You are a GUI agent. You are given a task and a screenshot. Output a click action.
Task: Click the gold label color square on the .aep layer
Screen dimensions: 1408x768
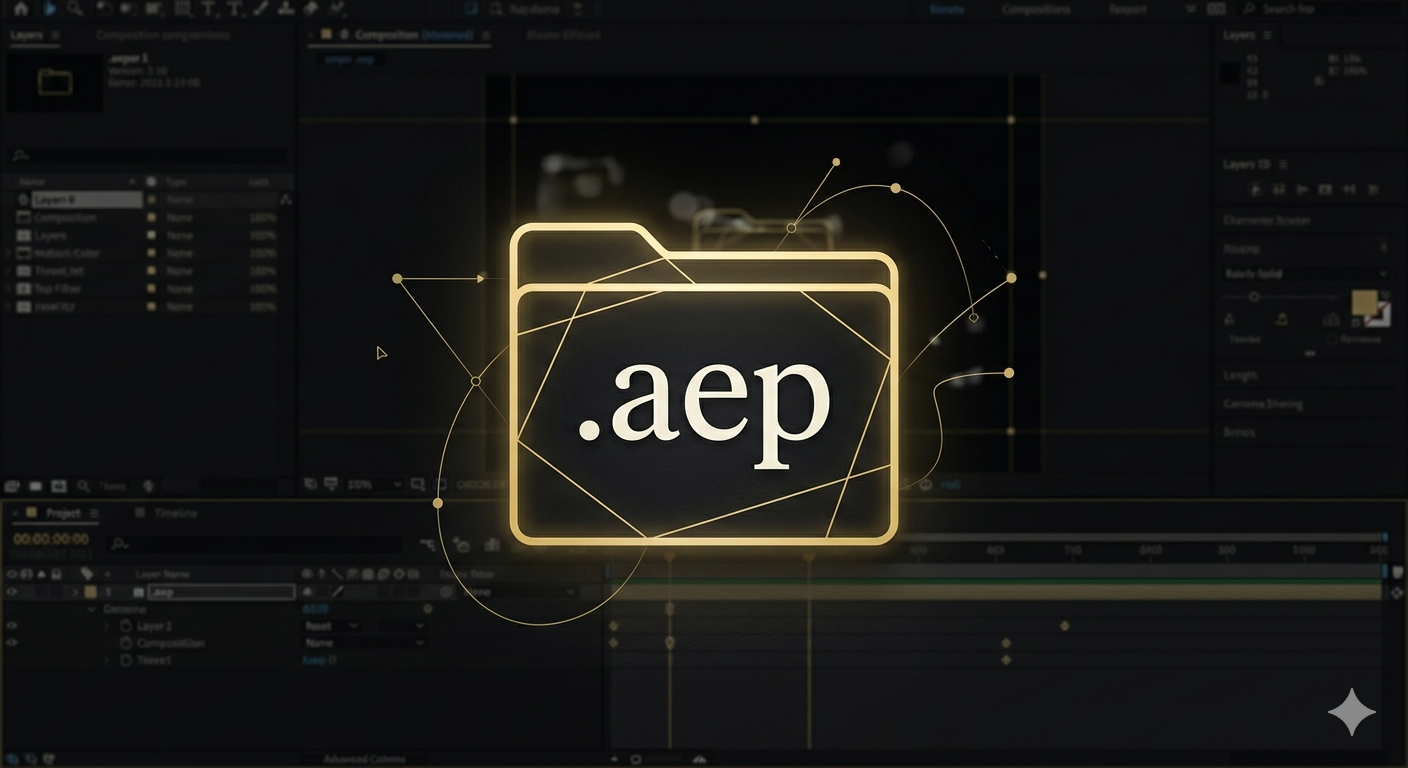91,592
